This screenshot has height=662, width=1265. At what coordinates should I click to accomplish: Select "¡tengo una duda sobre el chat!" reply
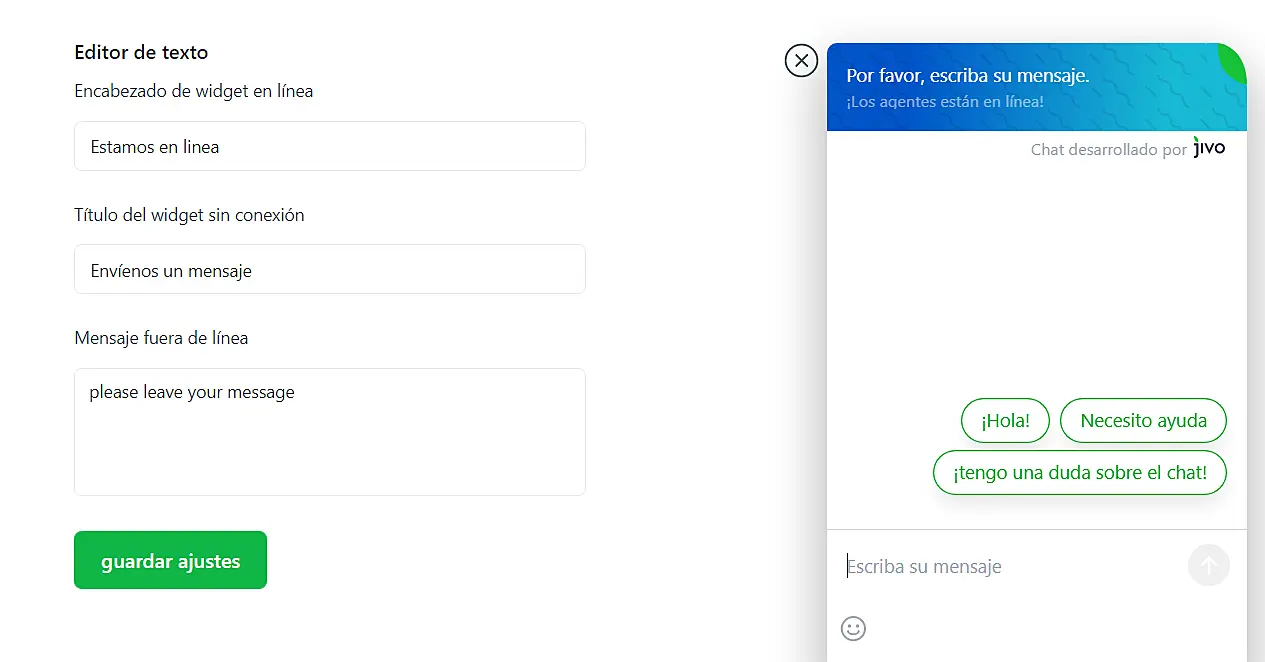click(x=1079, y=473)
